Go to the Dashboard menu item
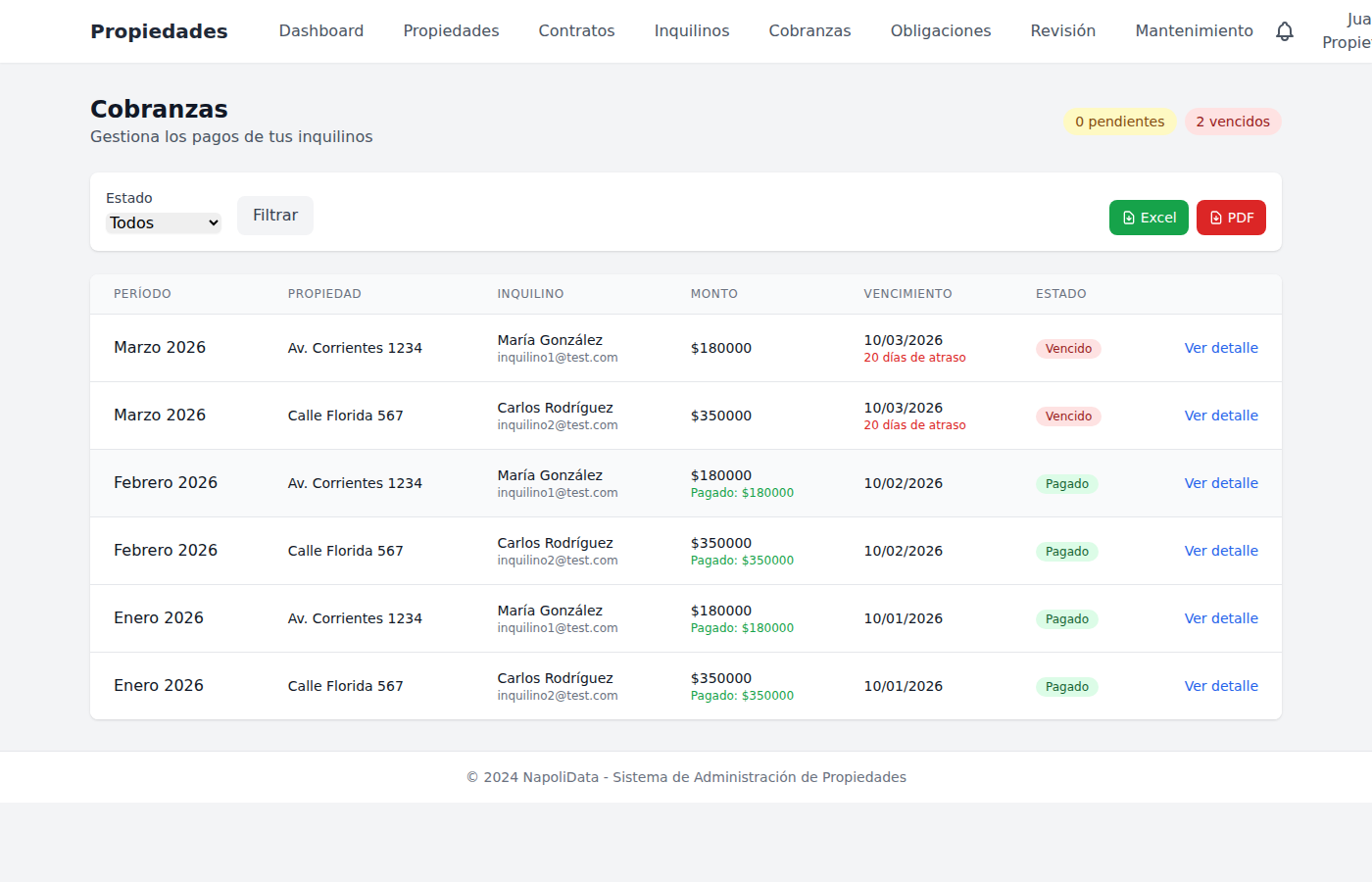The width and height of the screenshot is (1372, 882). pos(320,31)
